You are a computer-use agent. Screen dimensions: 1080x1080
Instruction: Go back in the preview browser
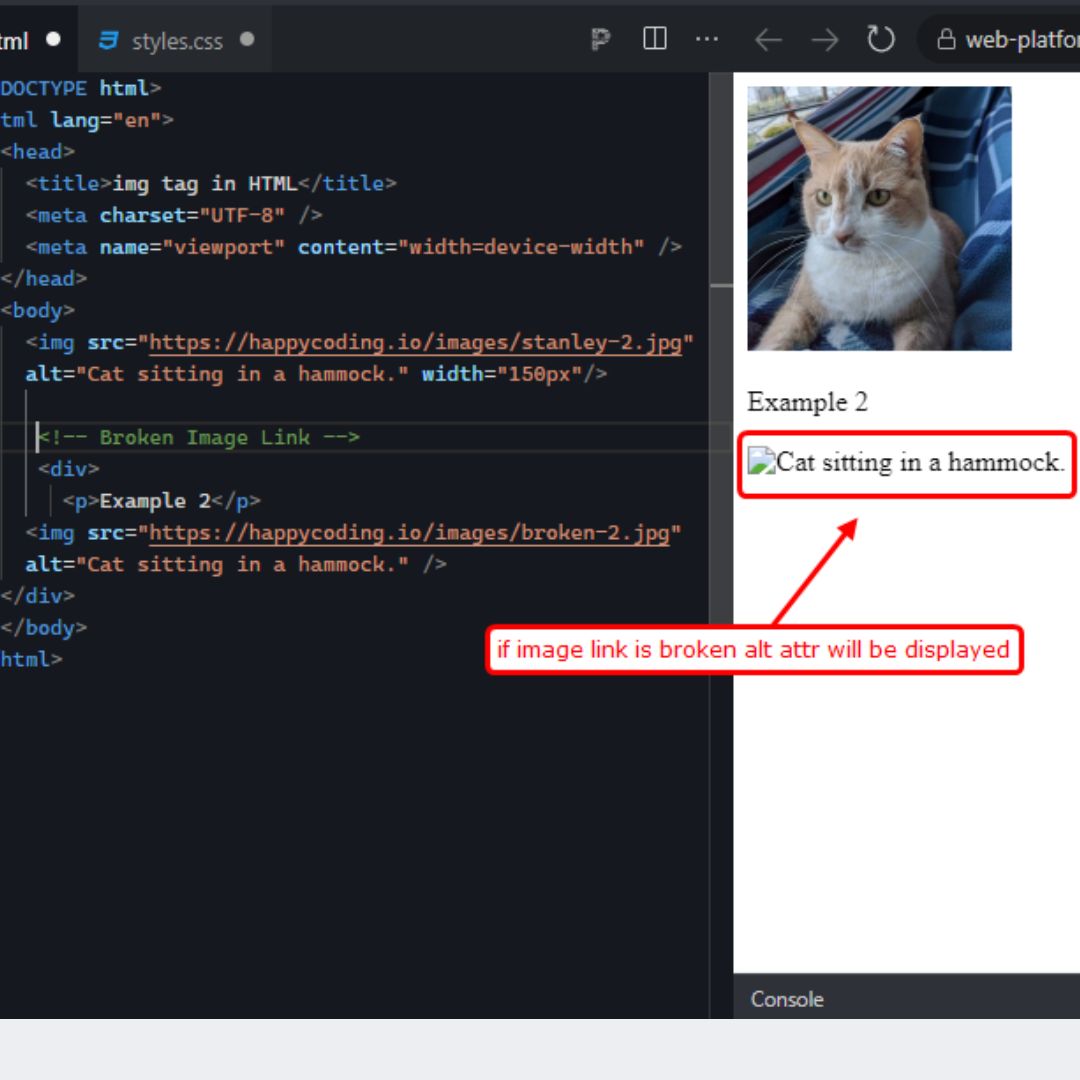[768, 40]
